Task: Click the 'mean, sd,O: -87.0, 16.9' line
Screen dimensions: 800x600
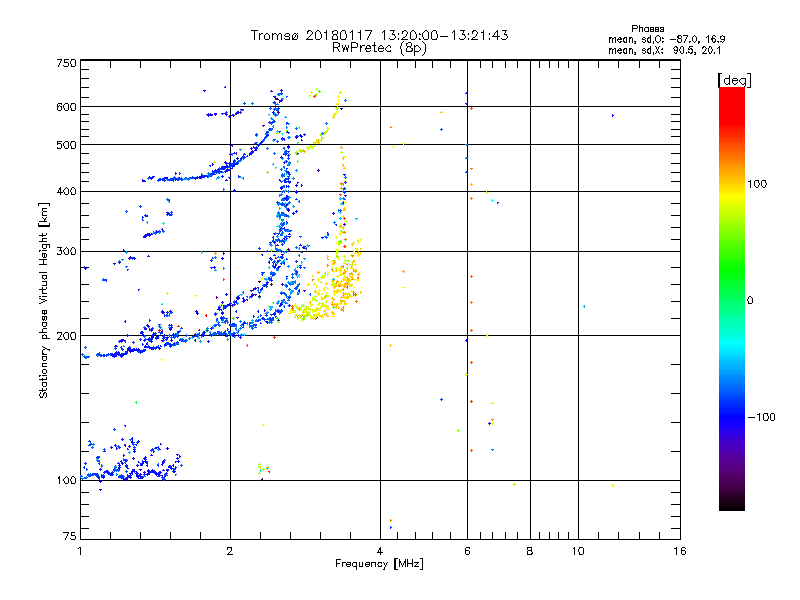Action: pos(666,39)
